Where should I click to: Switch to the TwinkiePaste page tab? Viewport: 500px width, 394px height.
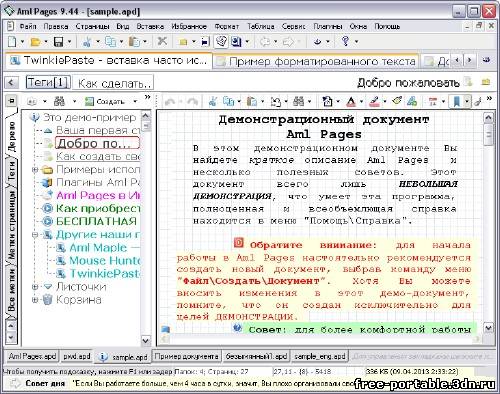[109, 61]
